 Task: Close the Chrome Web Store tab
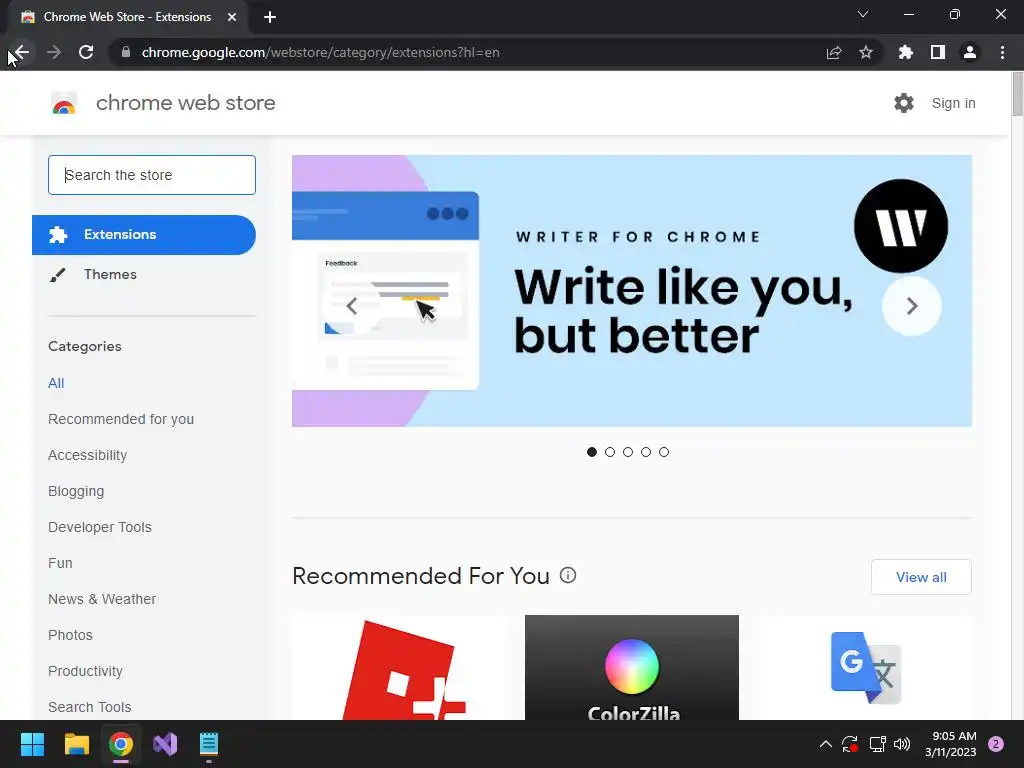[x=232, y=17]
